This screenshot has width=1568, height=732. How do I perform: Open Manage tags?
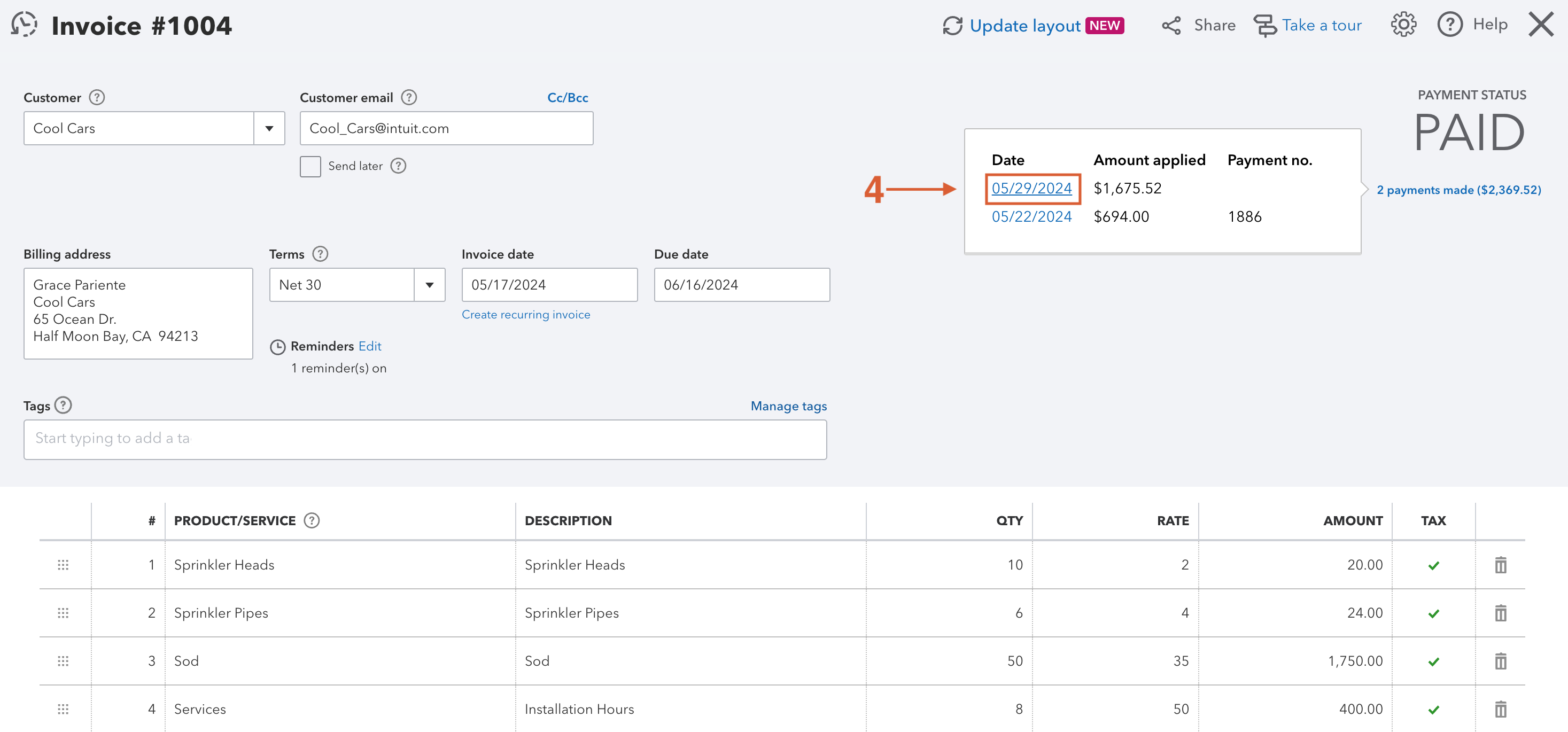pos(788,405)
